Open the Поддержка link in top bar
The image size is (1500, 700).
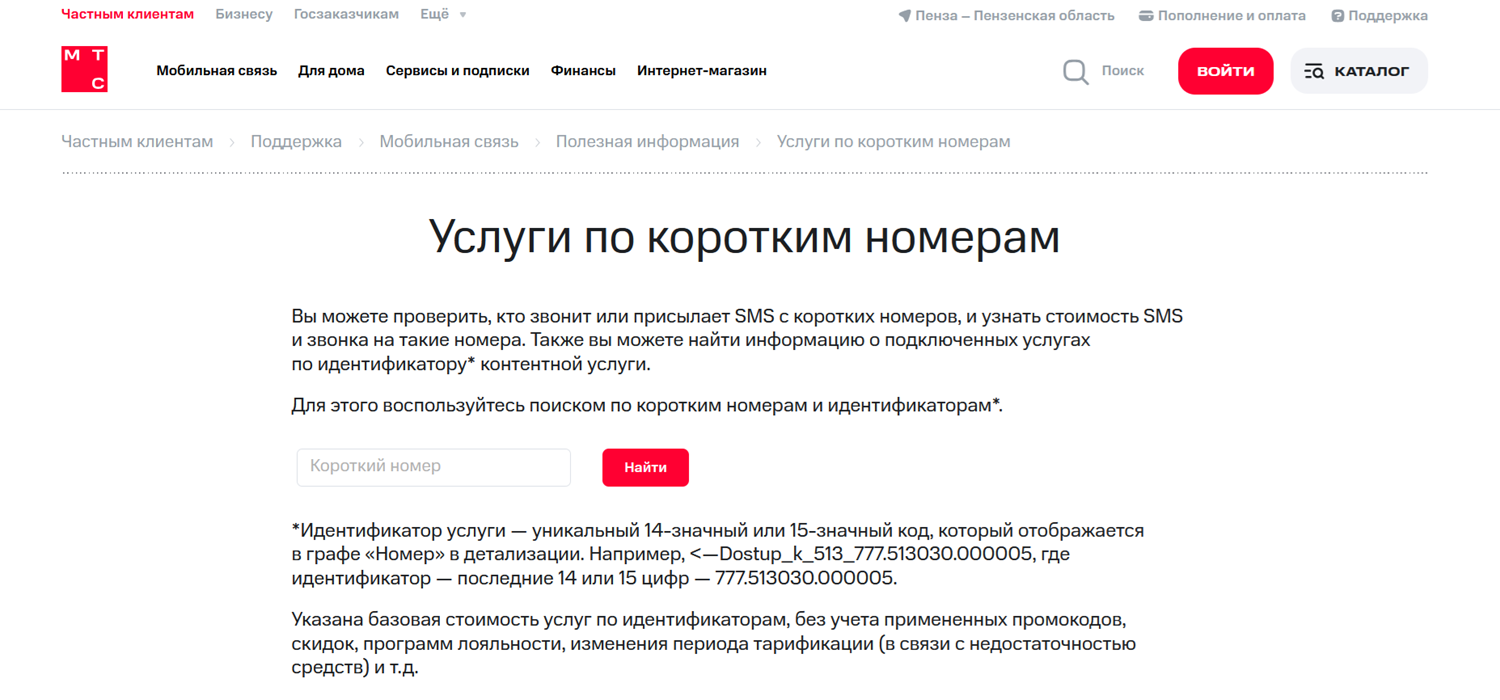(1388, 16)
